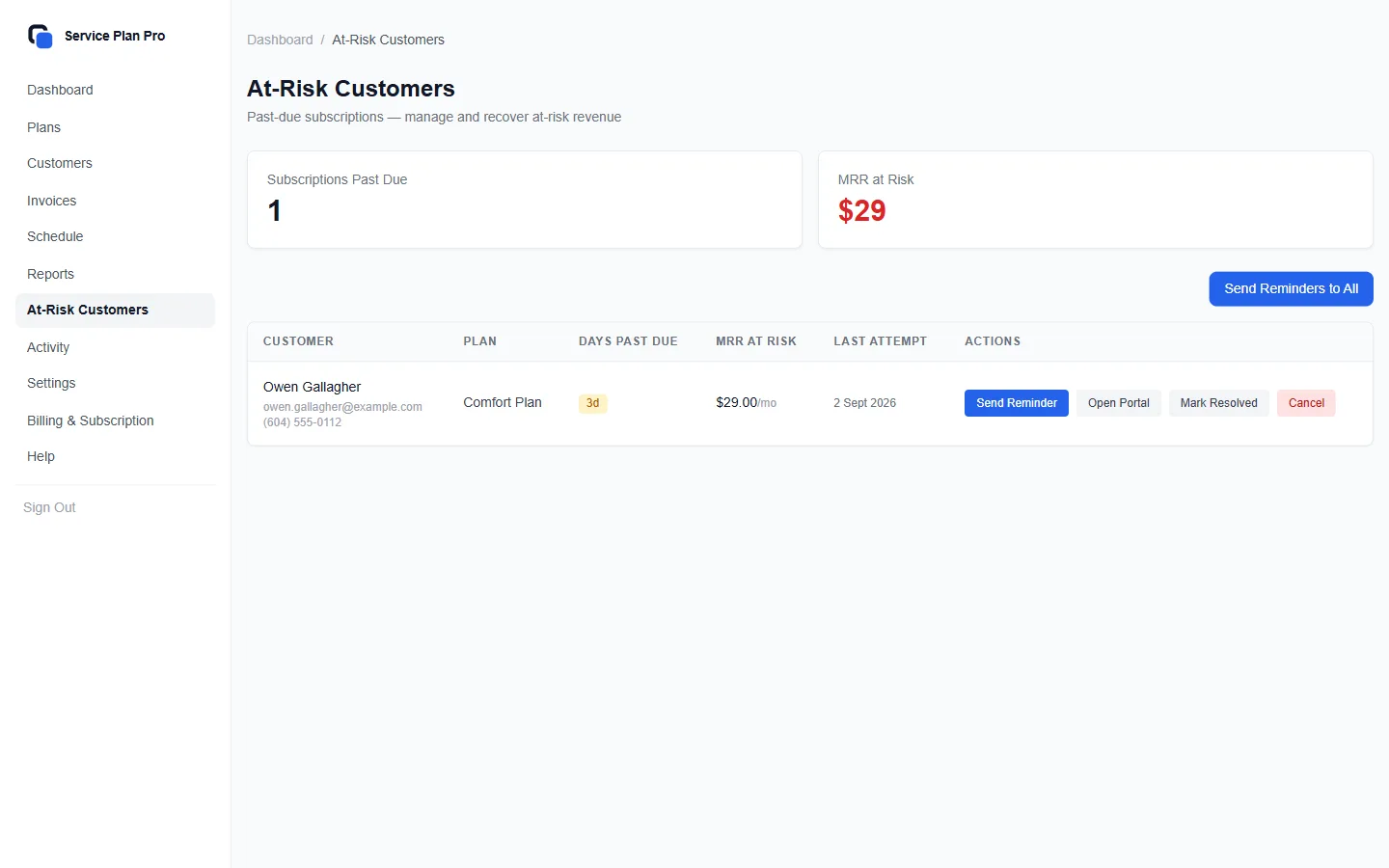Screen dimensions: 1389x868
Task: Click the Comfort Plan cell
Action: coord(503,402)
